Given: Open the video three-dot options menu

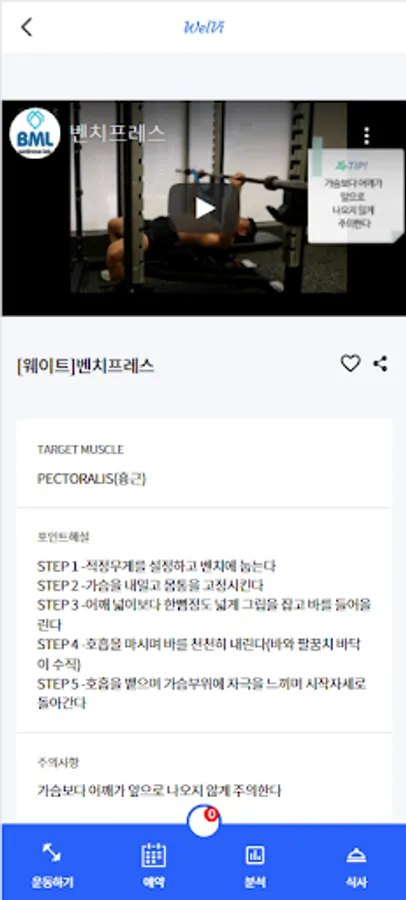Looking at the screenshot, I should click(366, 136).
